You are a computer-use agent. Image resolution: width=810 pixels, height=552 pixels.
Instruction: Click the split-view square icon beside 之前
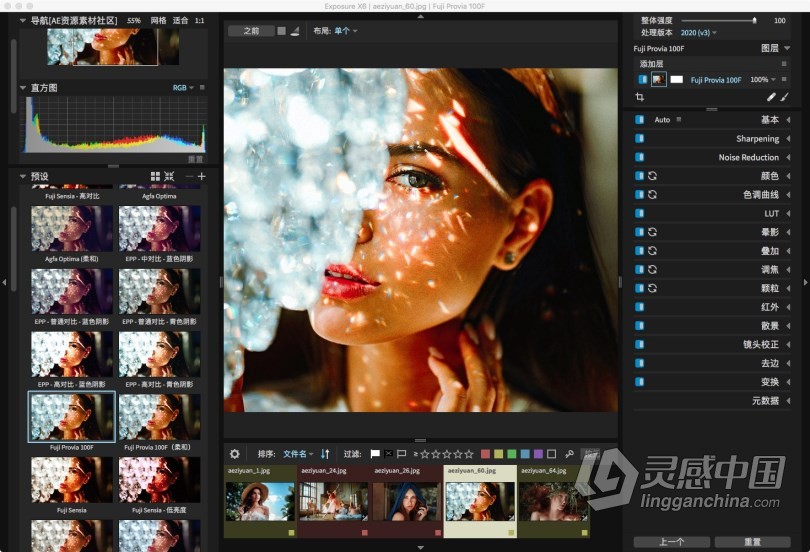(x=282, y=31)
